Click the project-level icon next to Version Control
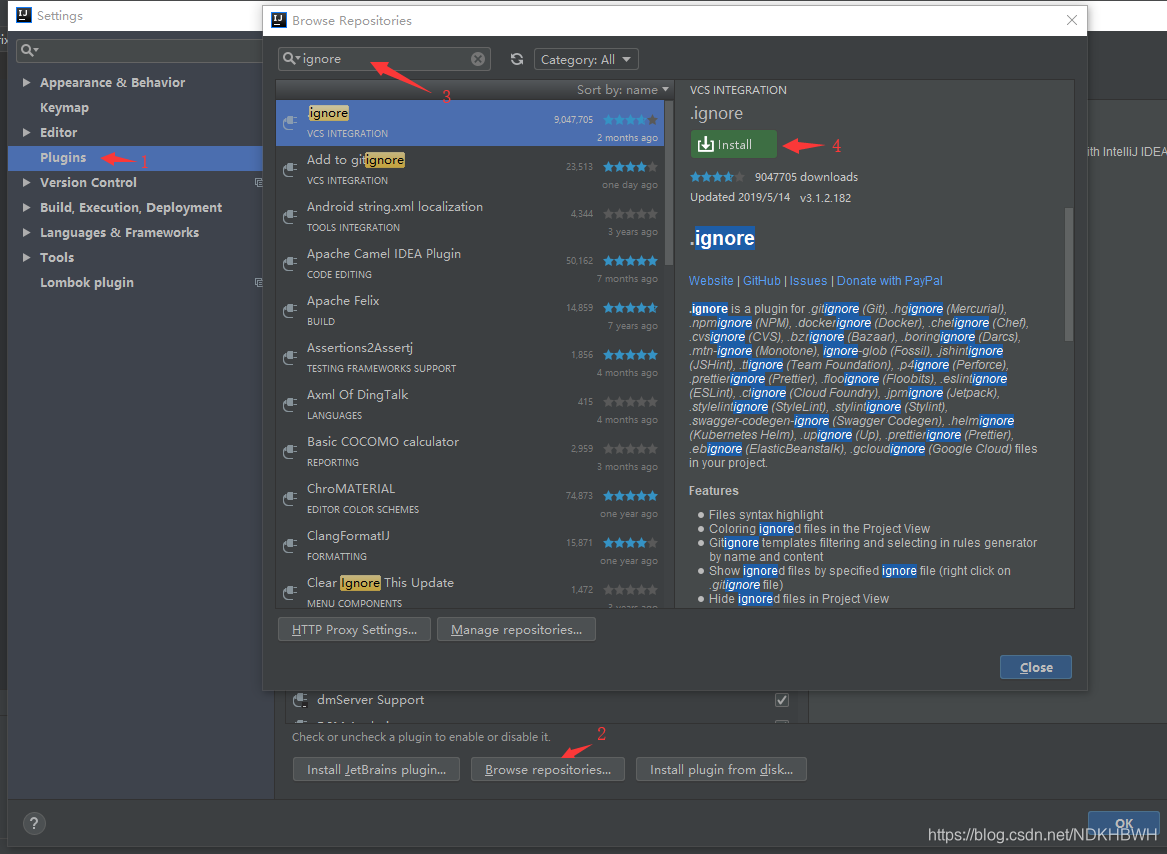Screen dimensions: 1167x854 258,182
